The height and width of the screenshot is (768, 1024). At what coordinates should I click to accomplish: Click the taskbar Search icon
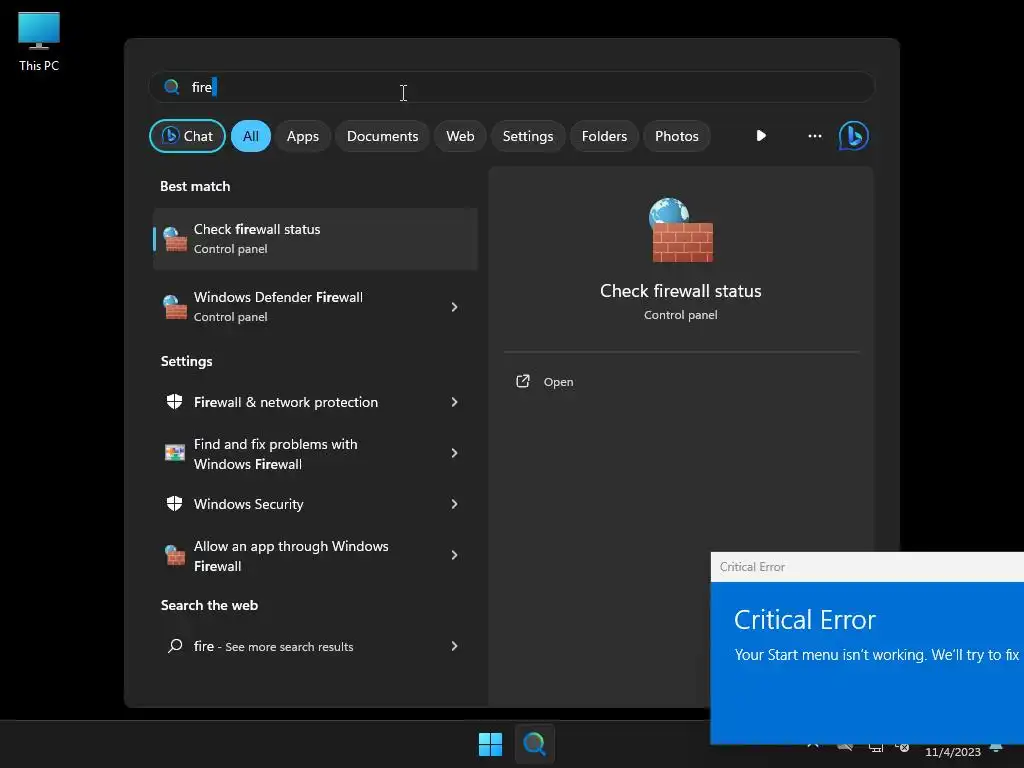(x=534, y=744)
